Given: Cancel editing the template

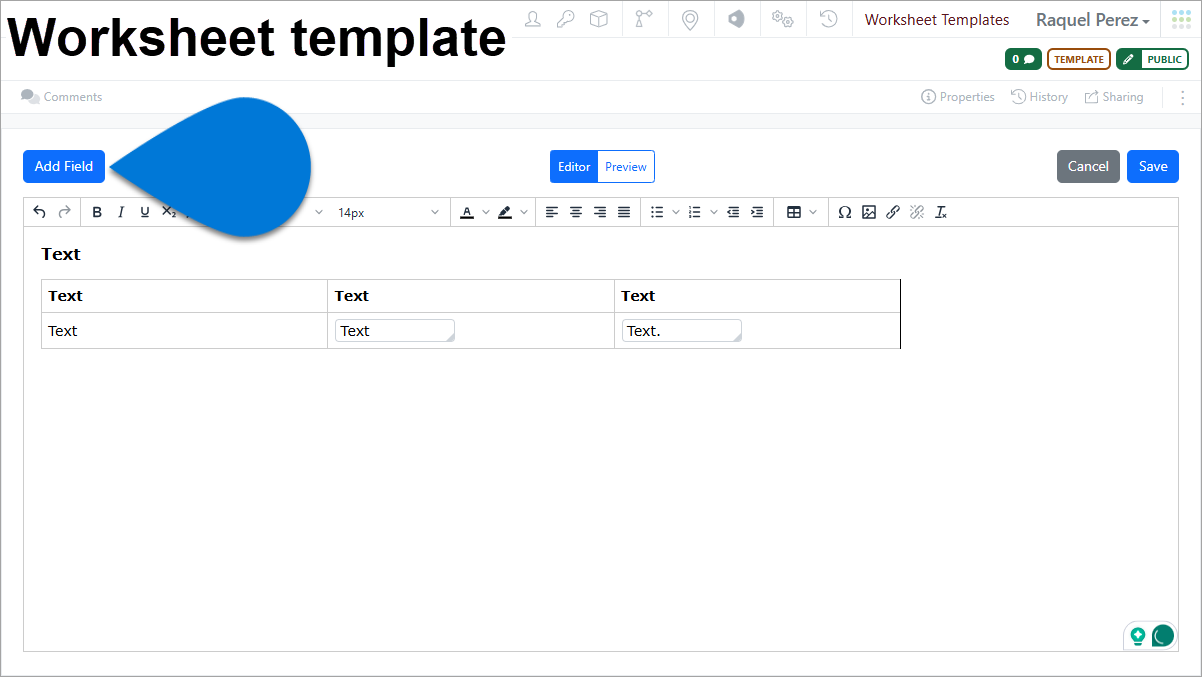Looking at the screenshot, I should [x=1088, y=166].
